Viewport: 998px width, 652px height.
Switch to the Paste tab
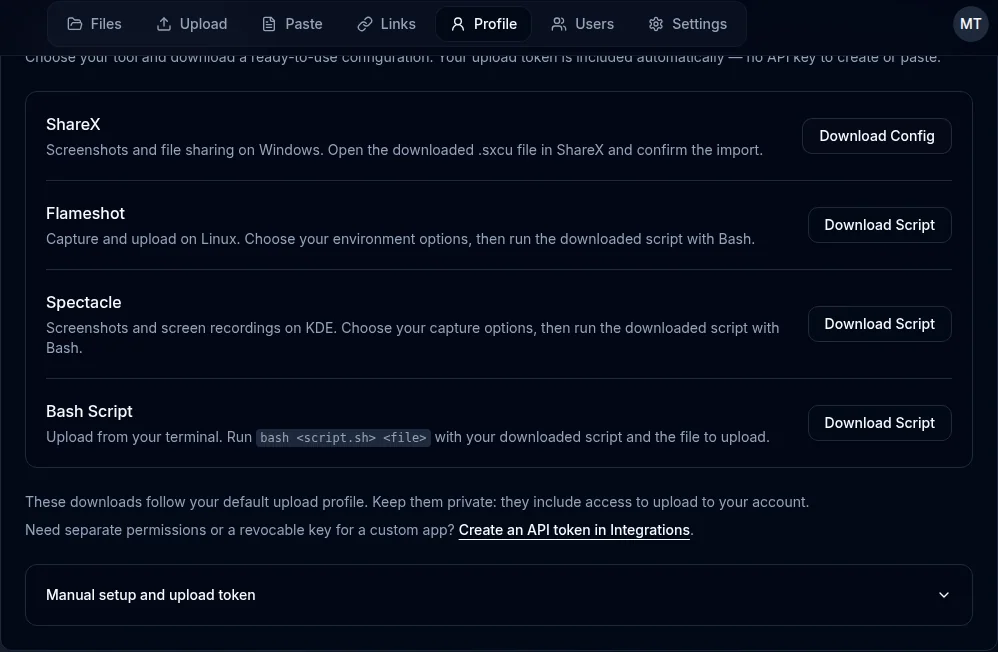pos(292,24)
